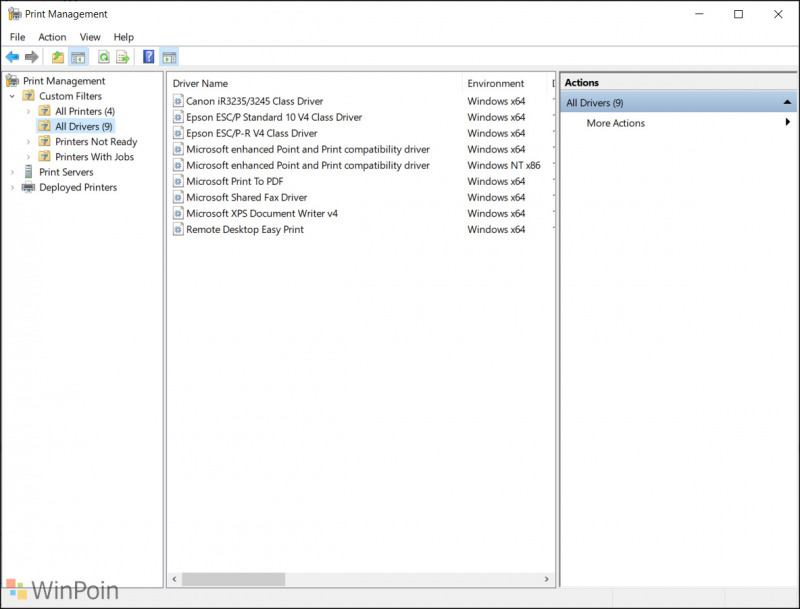Open the File menu
The image size is (800, 609).
pyautogui.click(x=17, y=37)
